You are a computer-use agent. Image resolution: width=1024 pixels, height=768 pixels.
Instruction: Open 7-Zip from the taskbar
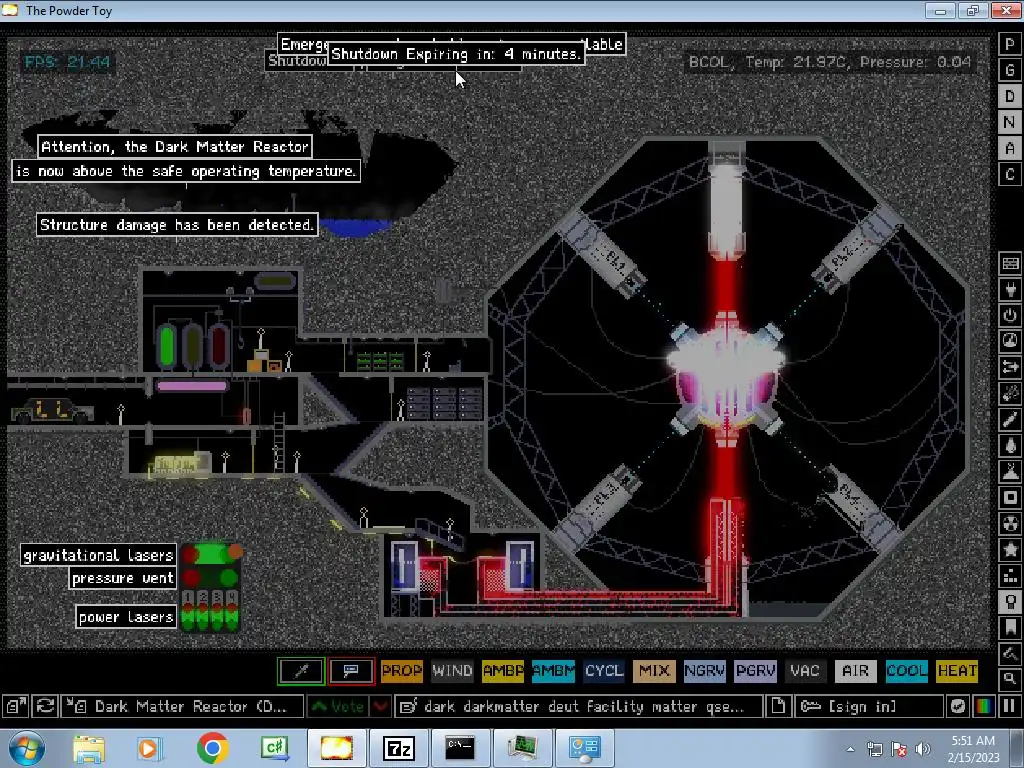pyautogui.click(x=398, y=748)
